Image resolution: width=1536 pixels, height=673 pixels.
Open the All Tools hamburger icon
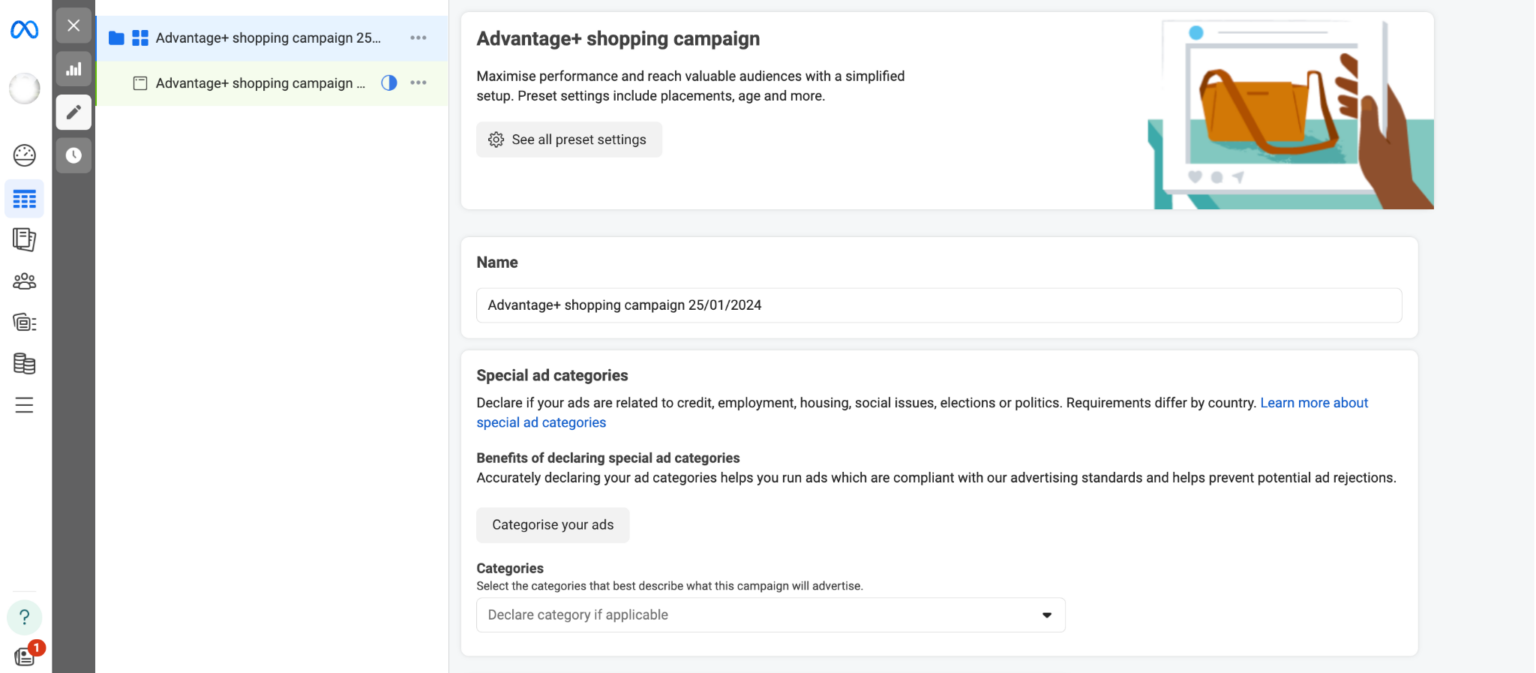pyautogui.click(x=24, y=404)
